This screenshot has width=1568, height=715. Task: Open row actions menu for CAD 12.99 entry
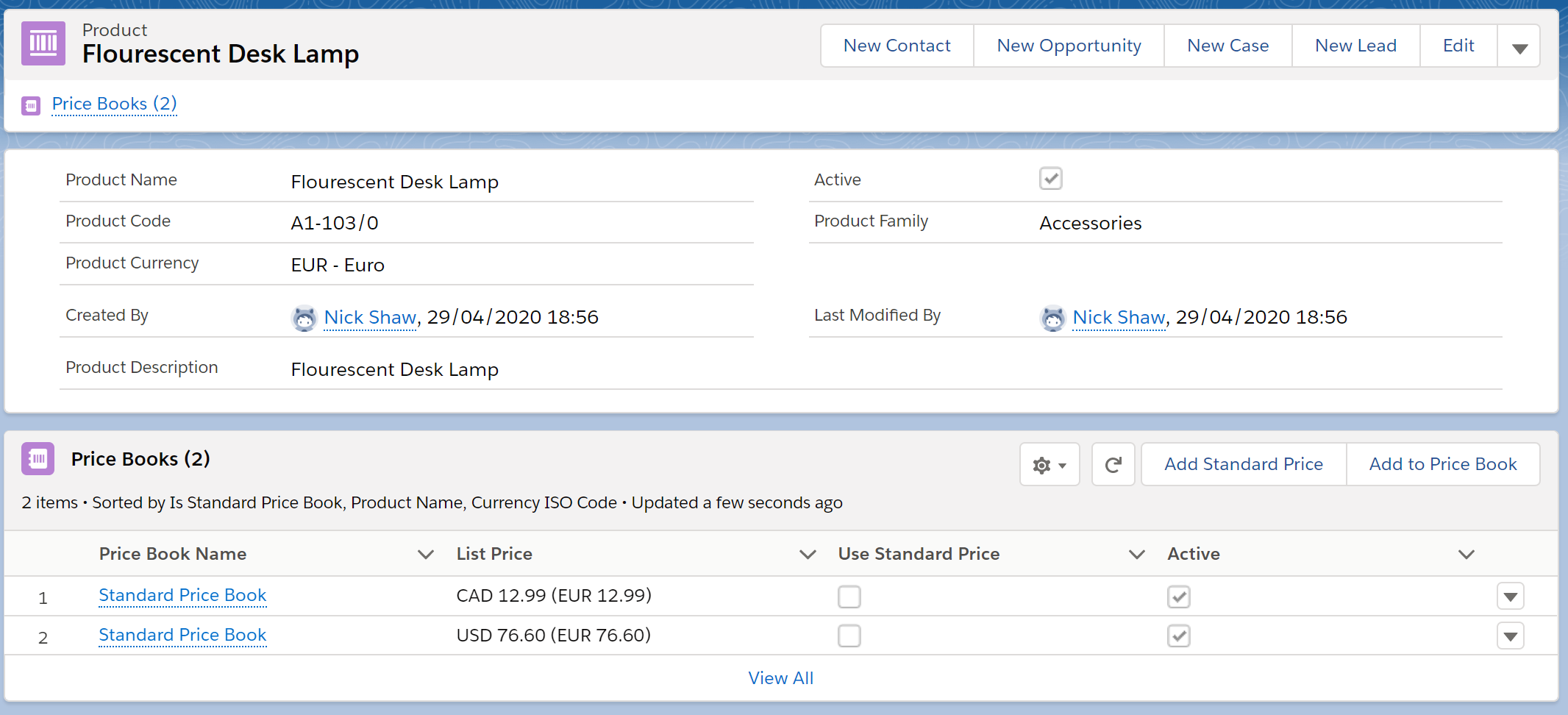1510,597
